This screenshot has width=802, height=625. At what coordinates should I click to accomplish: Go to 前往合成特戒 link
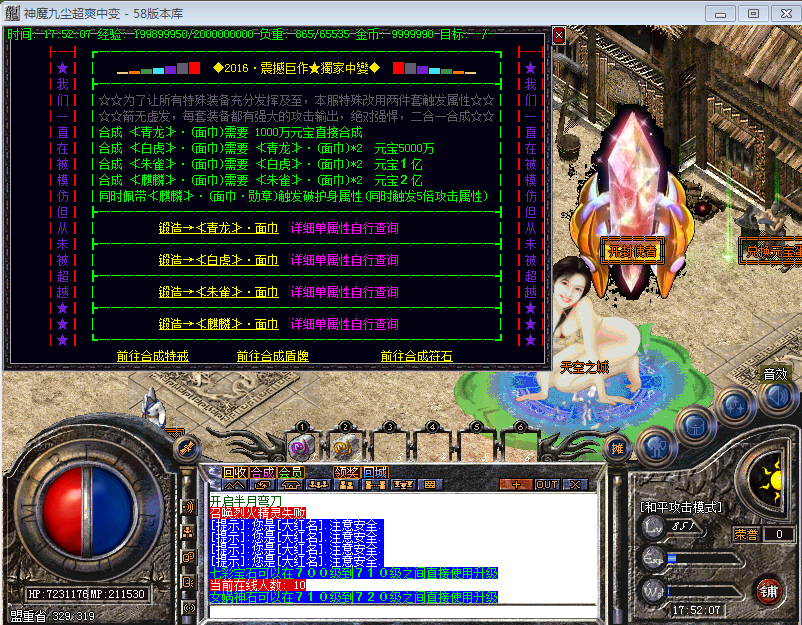point(152,356)
